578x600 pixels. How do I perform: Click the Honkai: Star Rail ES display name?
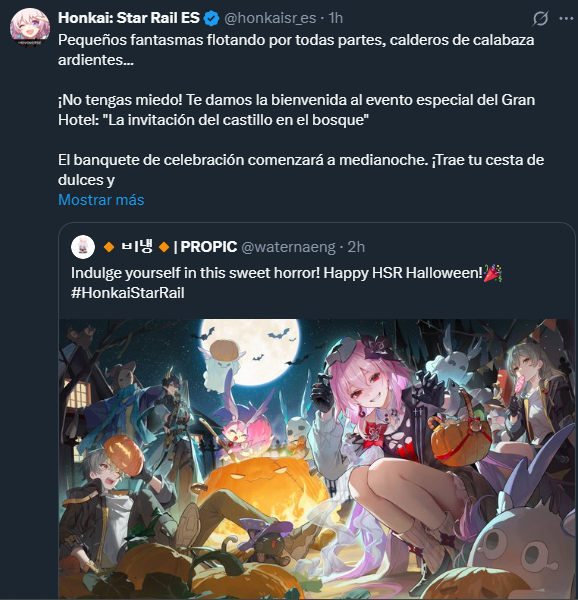[x=129, y=18]
